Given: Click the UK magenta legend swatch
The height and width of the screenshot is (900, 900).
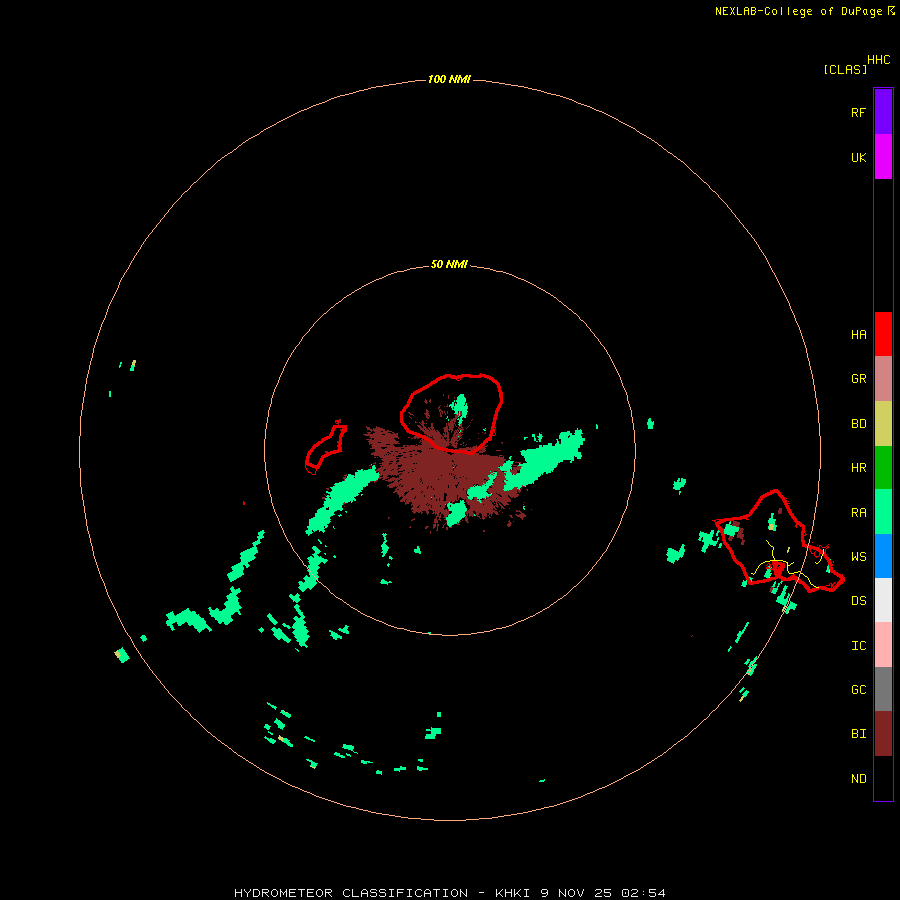Looking at the screenshot, I should point(883,157).
